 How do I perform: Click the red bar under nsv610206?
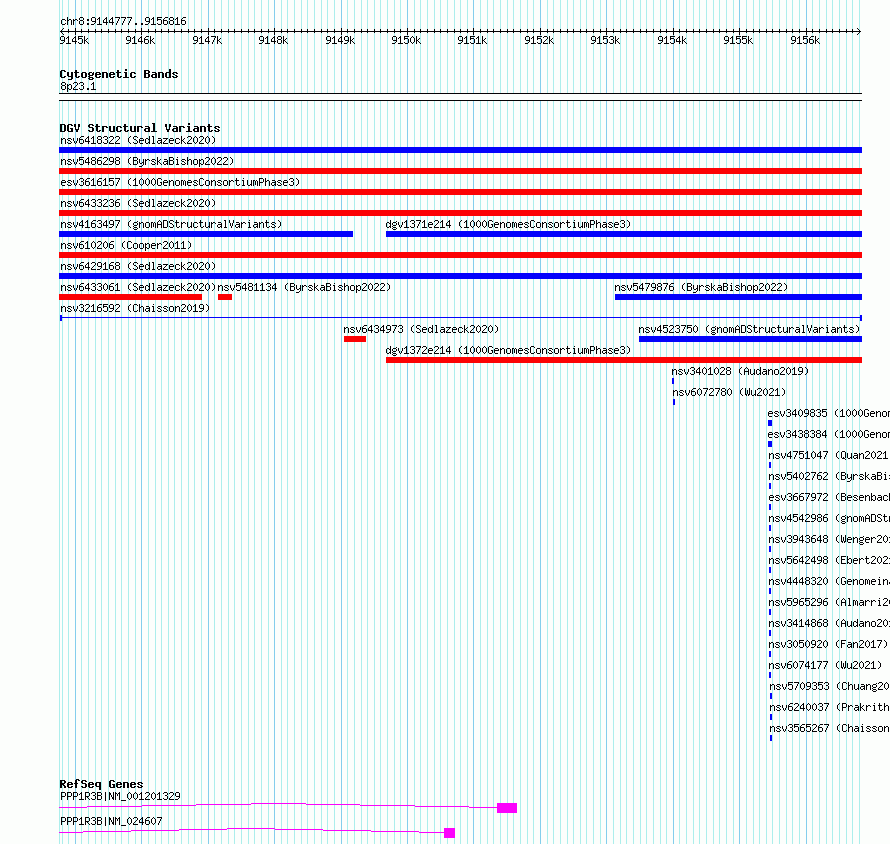click(460, 255)
